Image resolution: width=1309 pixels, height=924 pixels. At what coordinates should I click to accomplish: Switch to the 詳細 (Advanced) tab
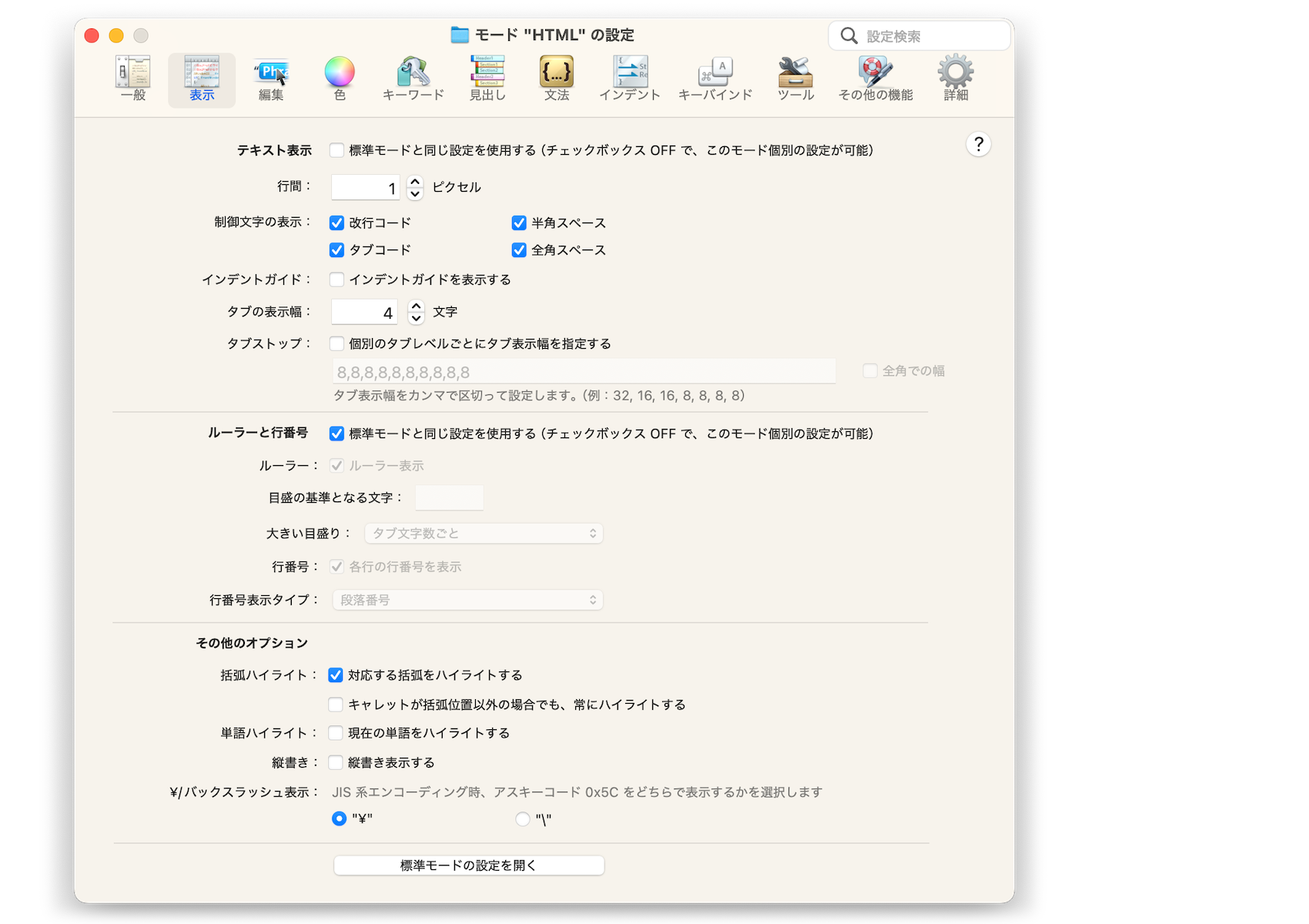point(956,79)
